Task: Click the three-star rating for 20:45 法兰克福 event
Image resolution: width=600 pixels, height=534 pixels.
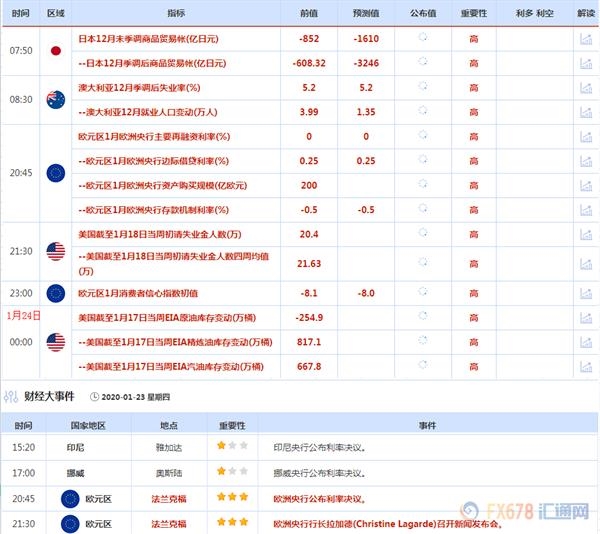Action: [x=233, y=497]
